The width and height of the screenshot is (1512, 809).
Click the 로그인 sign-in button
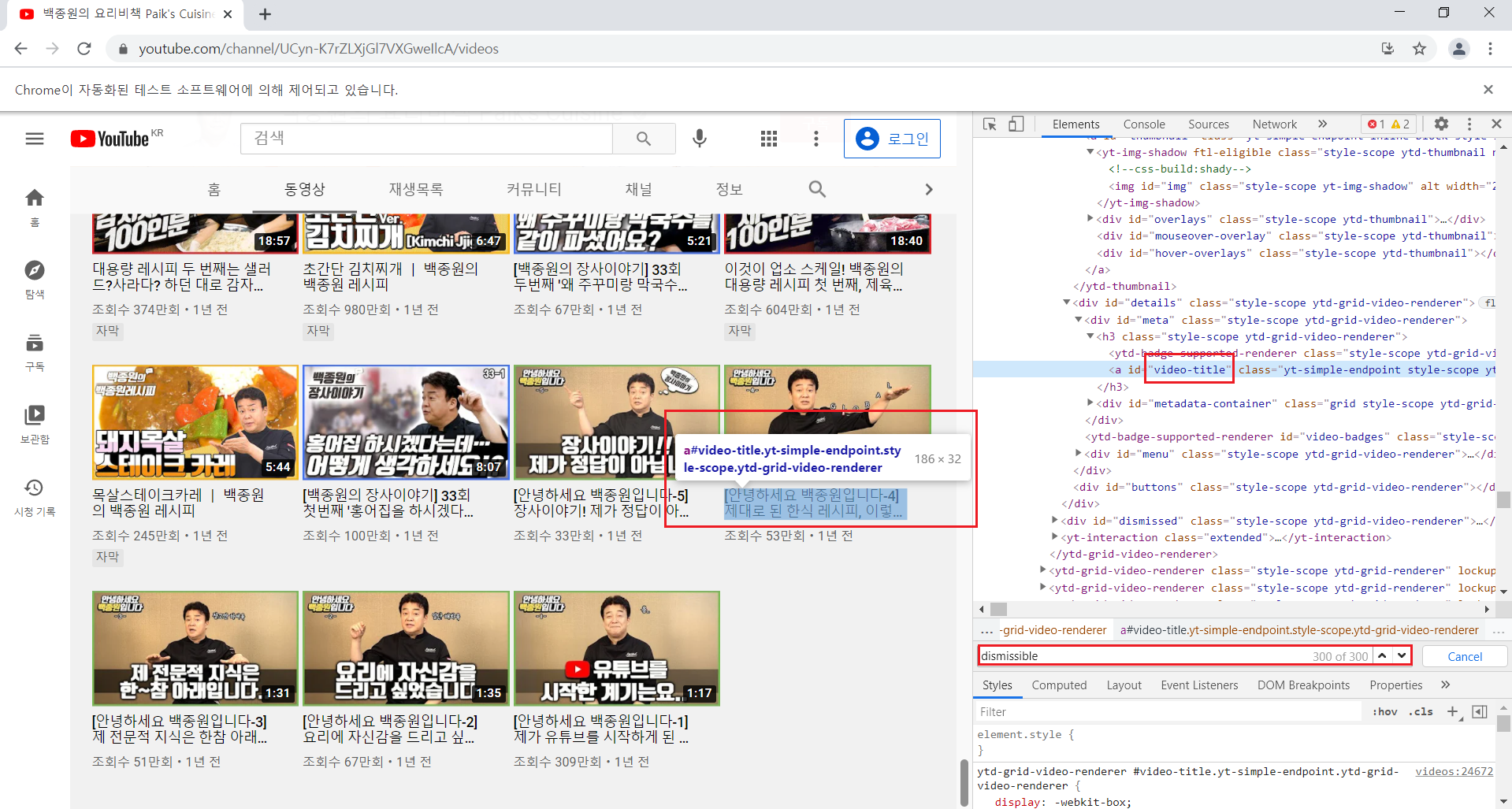coord(892,139)
